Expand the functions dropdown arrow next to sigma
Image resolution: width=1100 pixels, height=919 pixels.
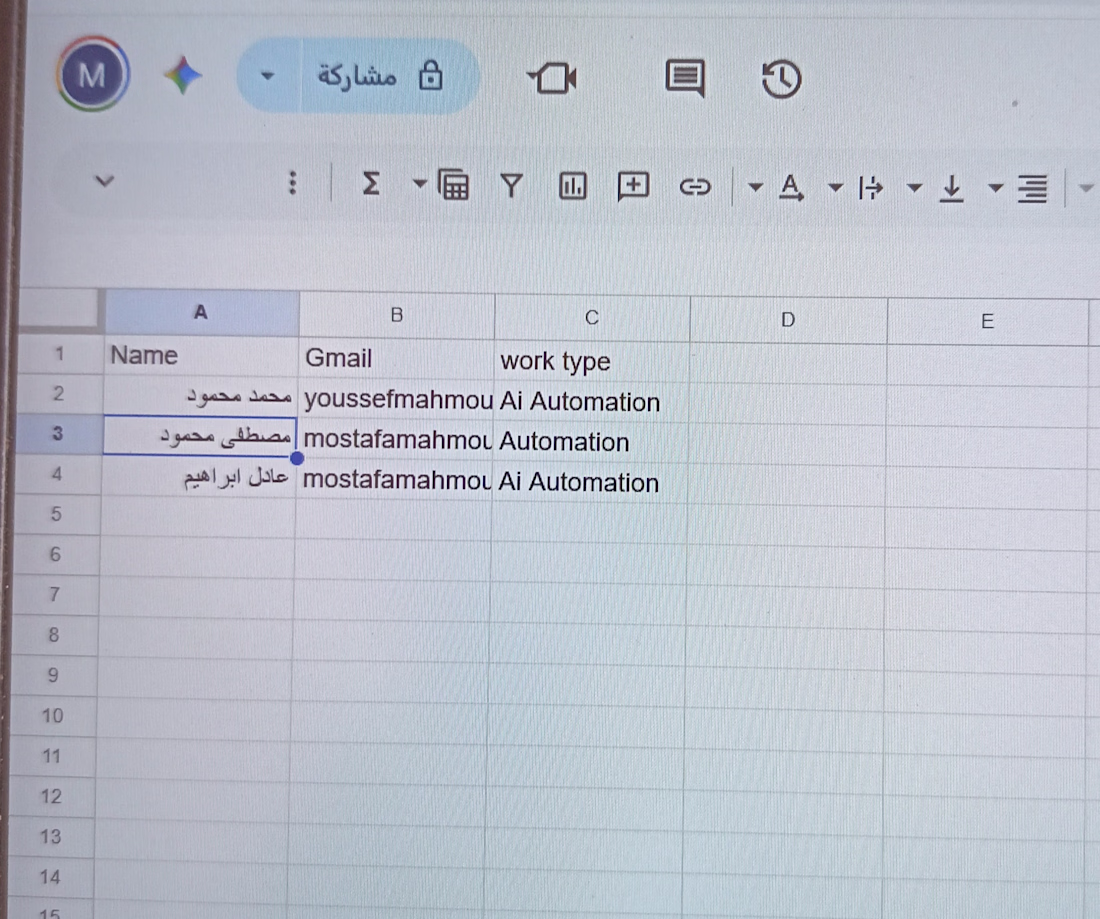(x=420, y=185)
